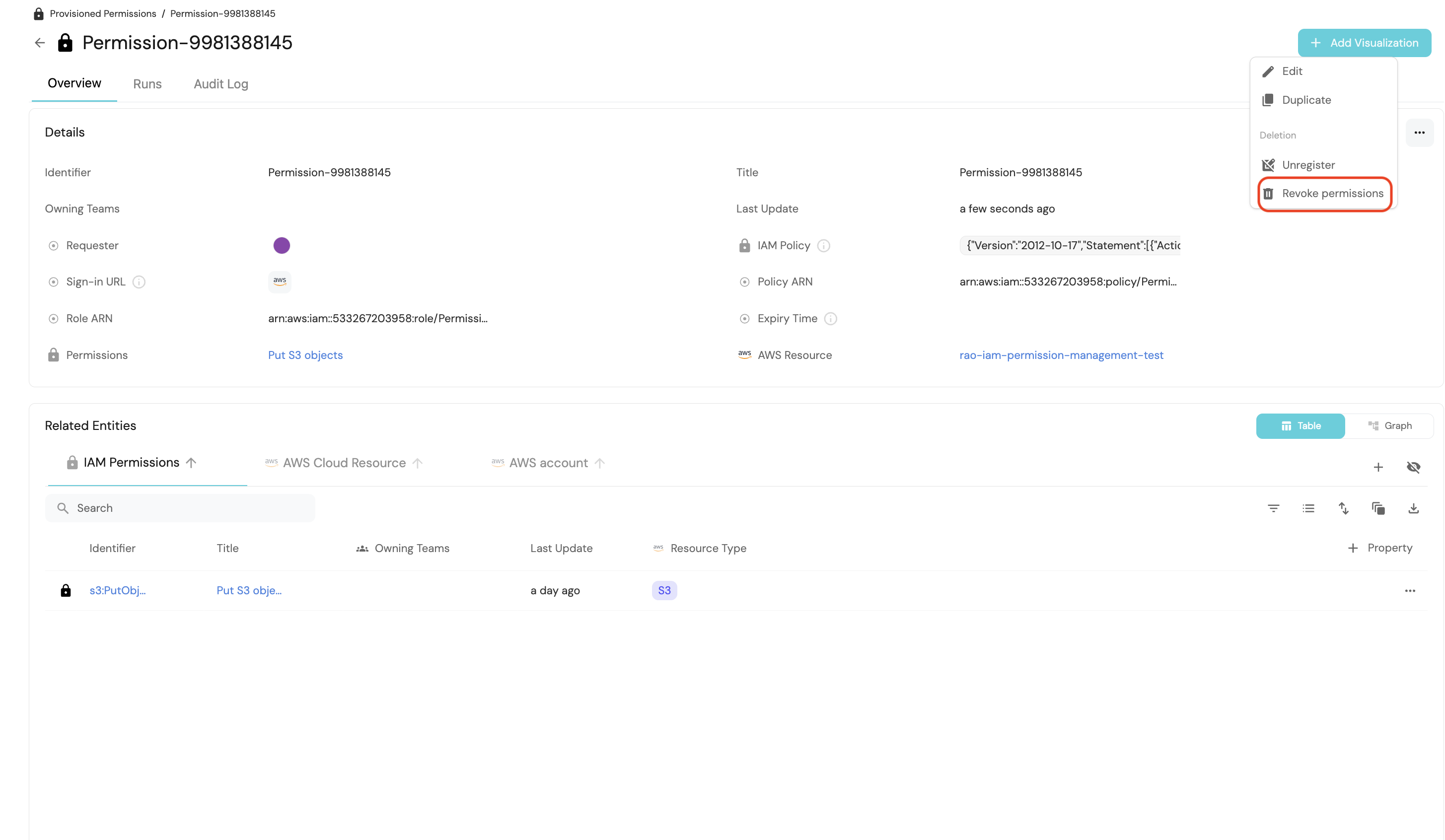Open the Details three-dots menu
Viewport: 1445px width, 840px height.
coord(1419,133)
